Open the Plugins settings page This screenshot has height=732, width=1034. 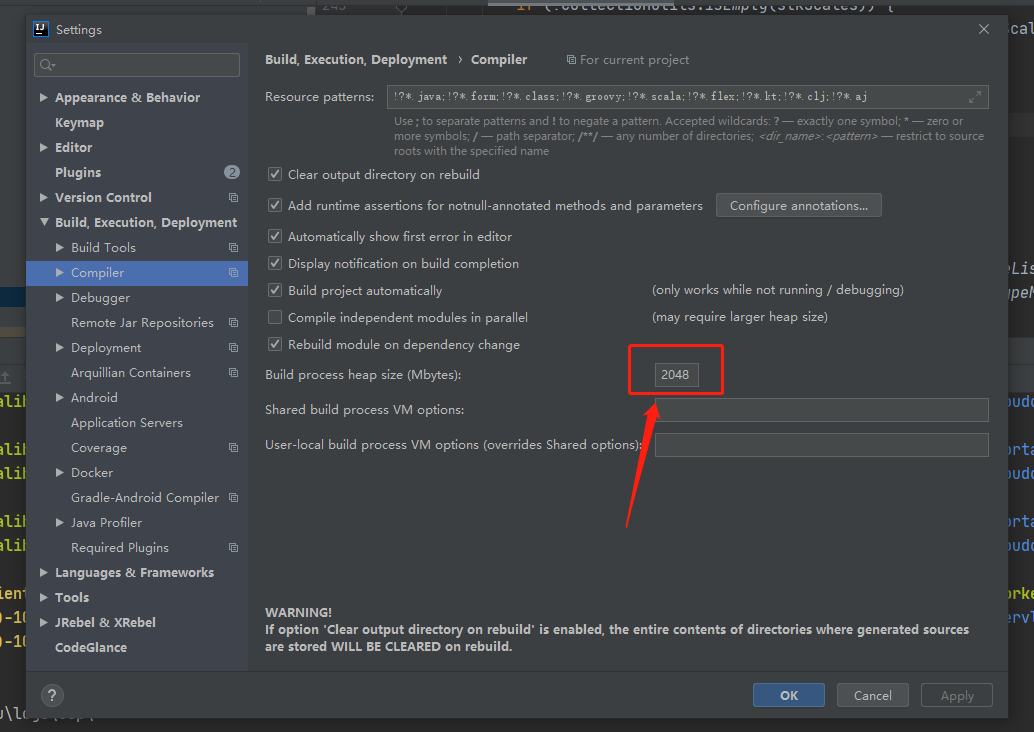click(x=78, y=172)
